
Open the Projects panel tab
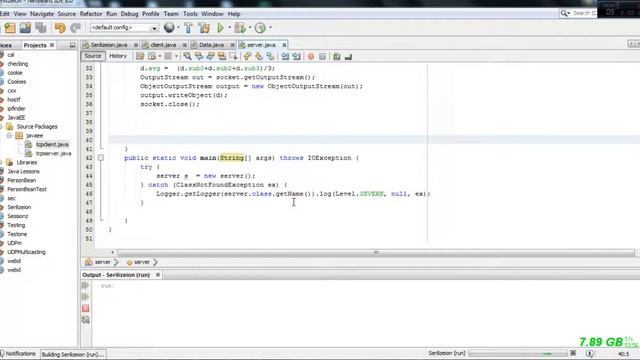(x=35, y=45)
